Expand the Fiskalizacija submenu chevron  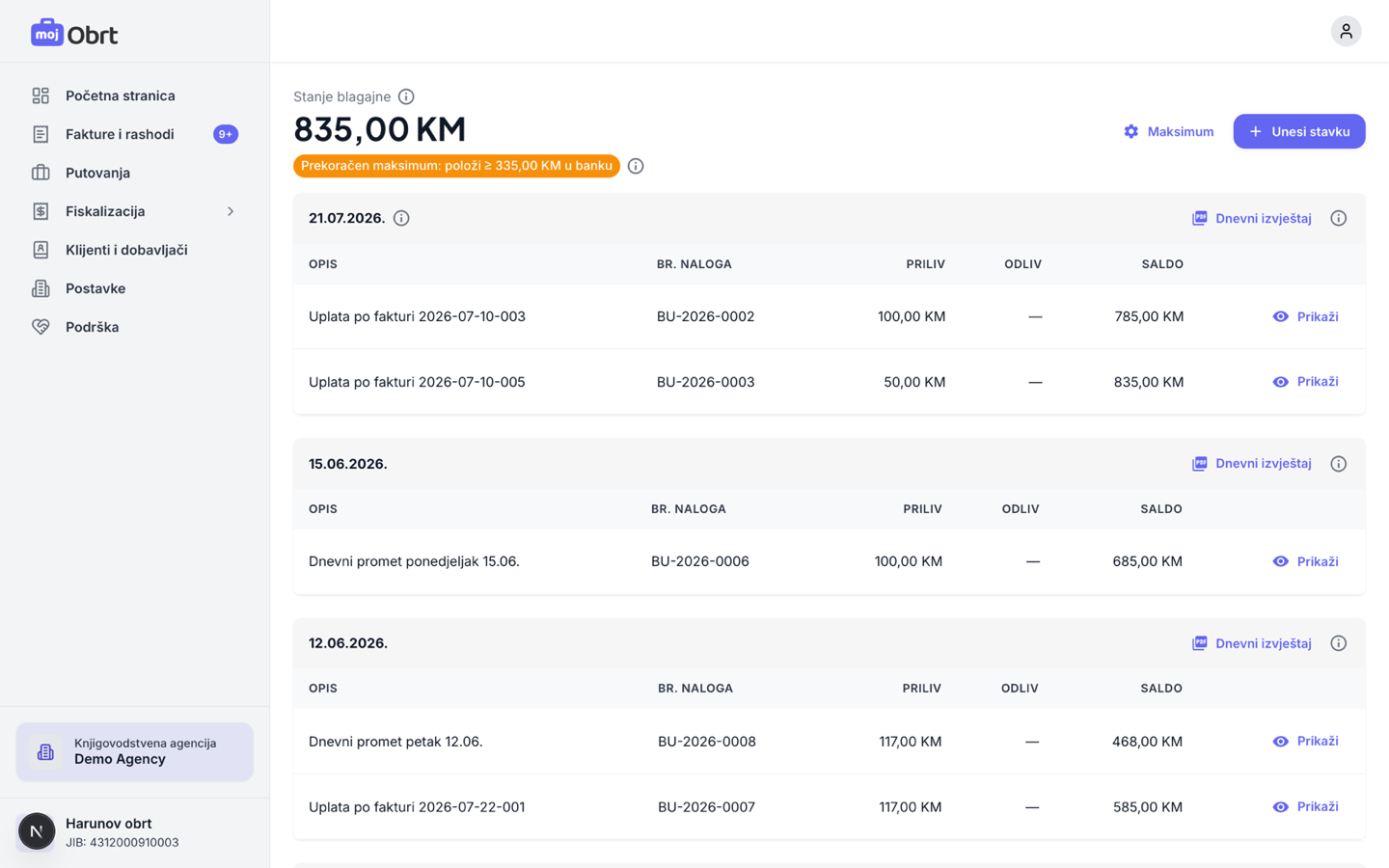231,211
